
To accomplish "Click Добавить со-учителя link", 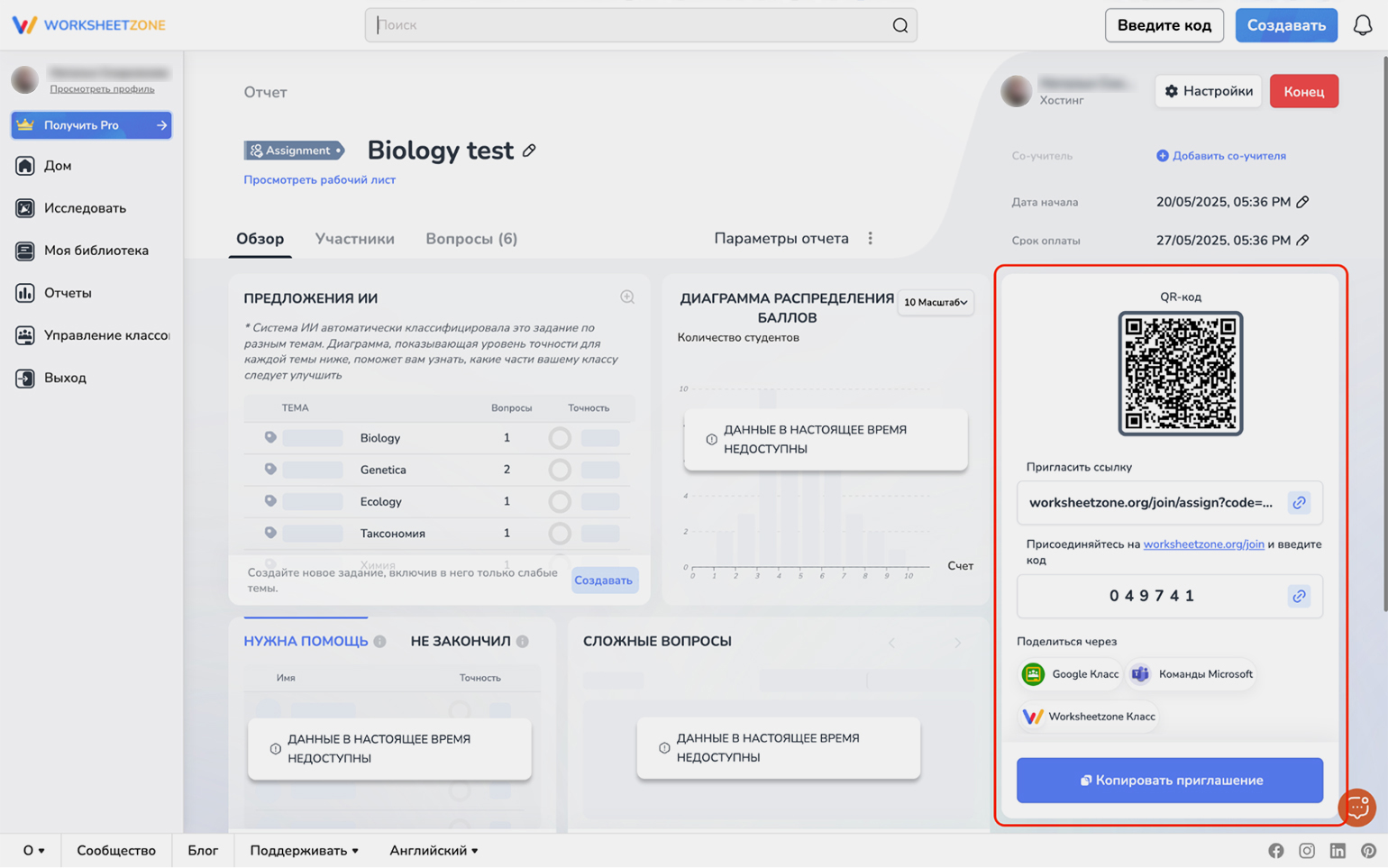I will point(1221,156).
